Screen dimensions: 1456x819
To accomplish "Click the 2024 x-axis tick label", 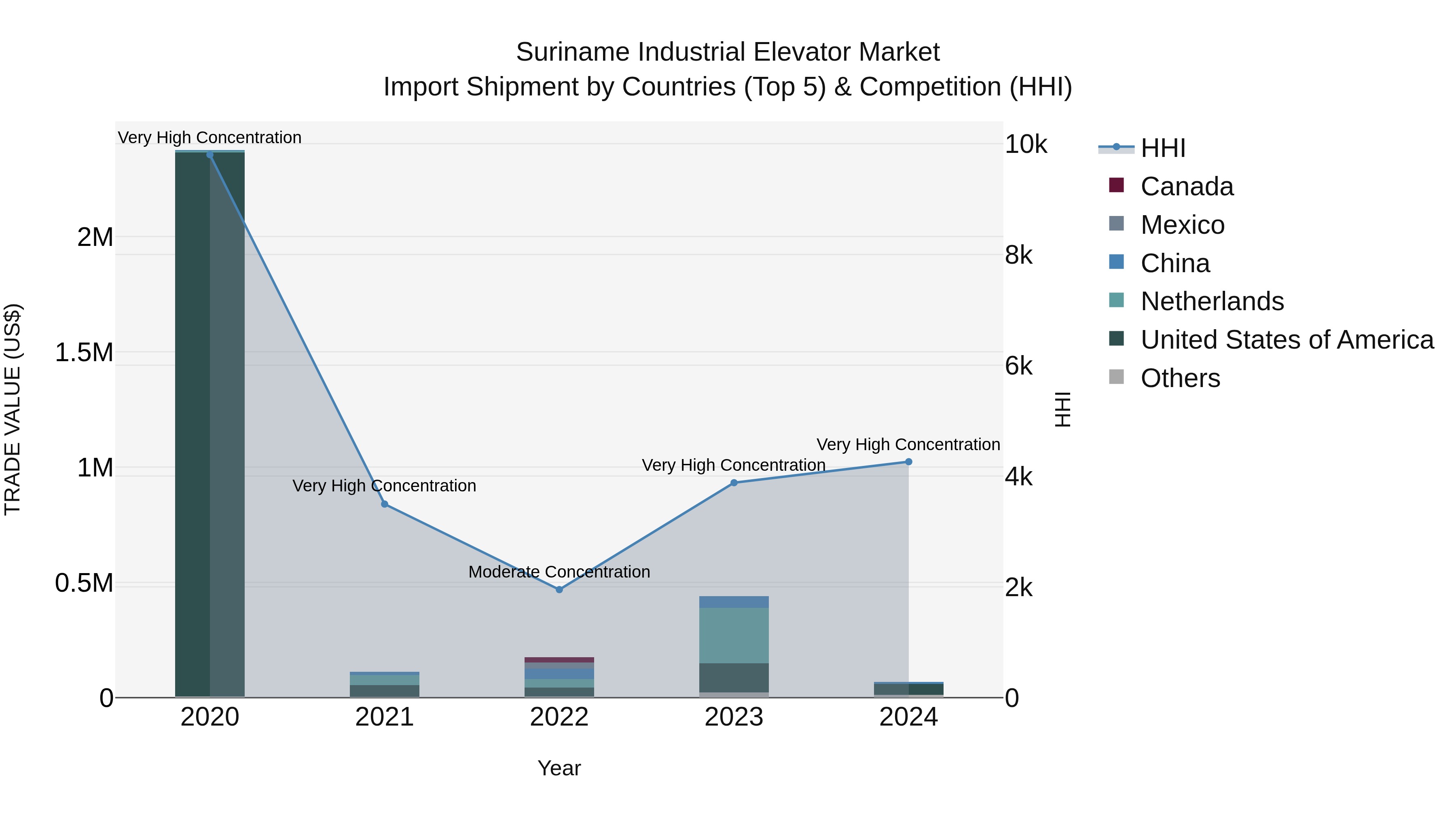I will pyautogui.click(x=908, y=717).
